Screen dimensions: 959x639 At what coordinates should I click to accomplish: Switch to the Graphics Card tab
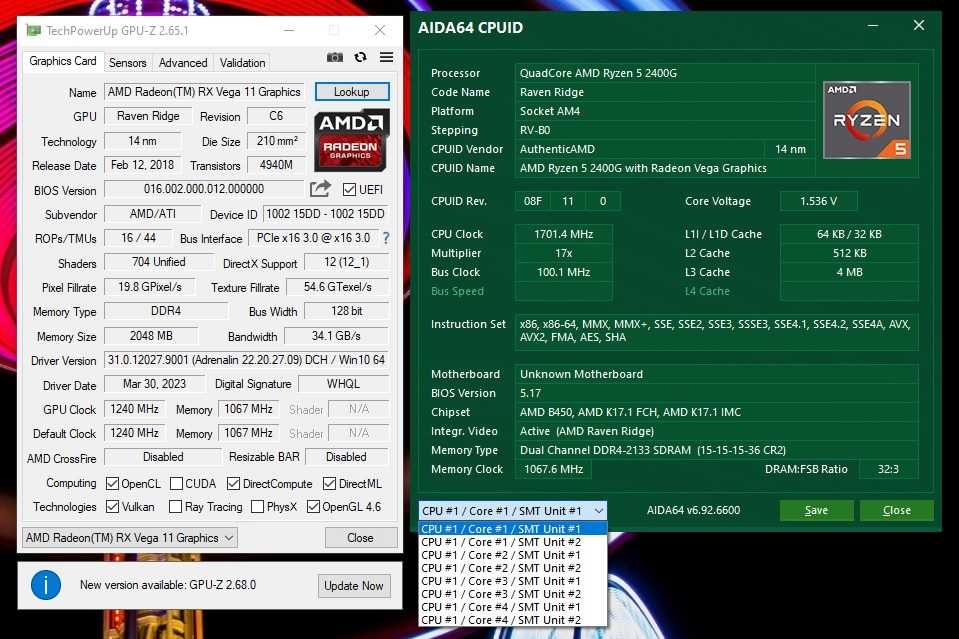(62, 61)
